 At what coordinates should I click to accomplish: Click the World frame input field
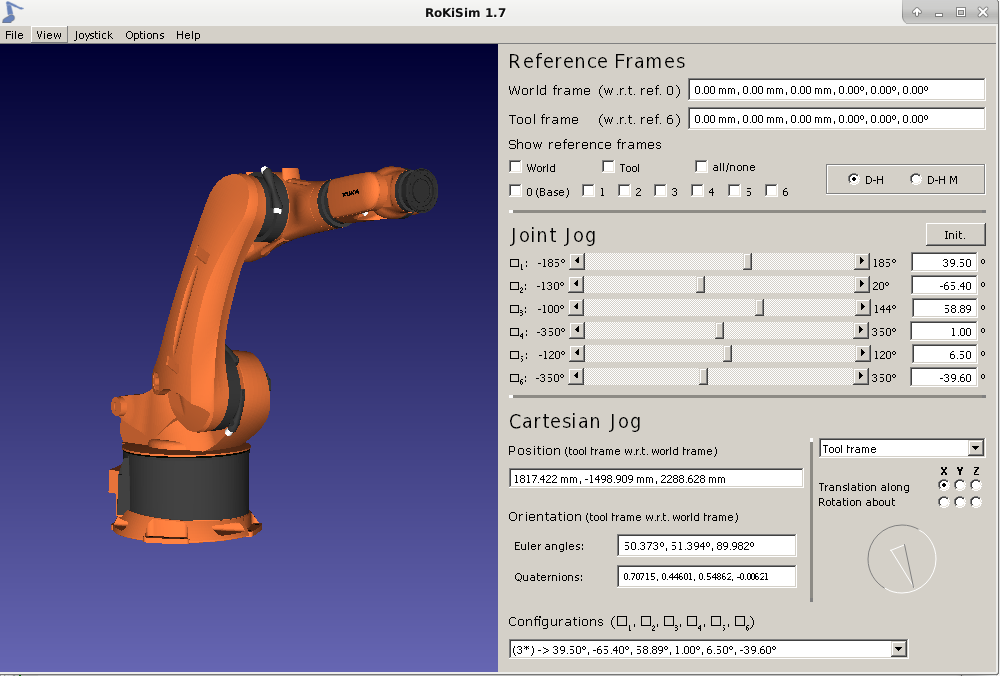coord(837,90)
